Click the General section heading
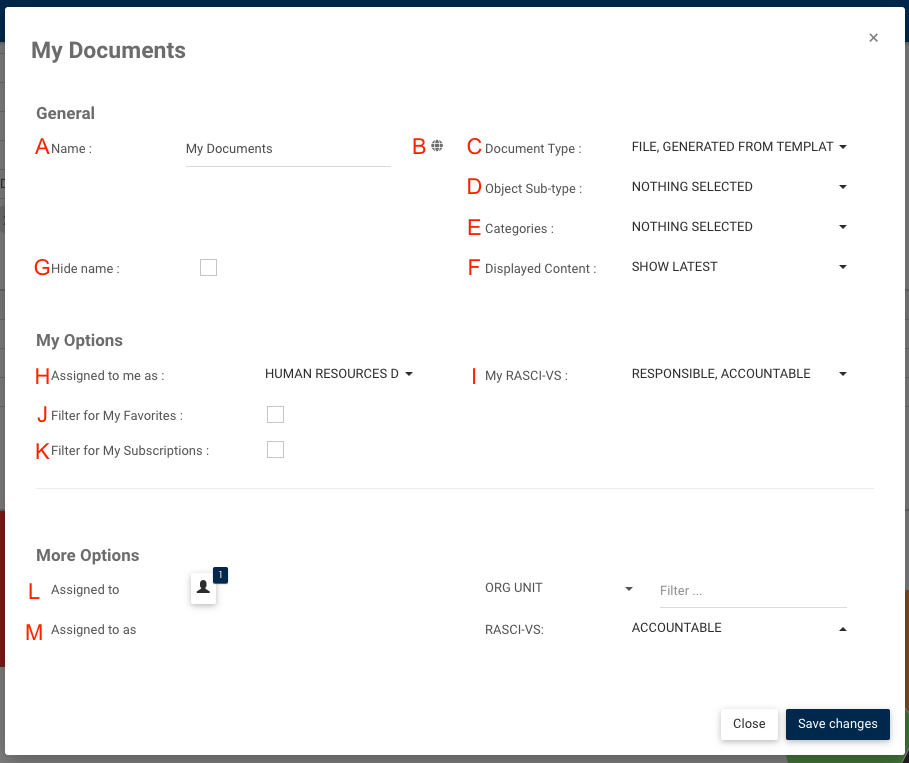 [66, 113]
